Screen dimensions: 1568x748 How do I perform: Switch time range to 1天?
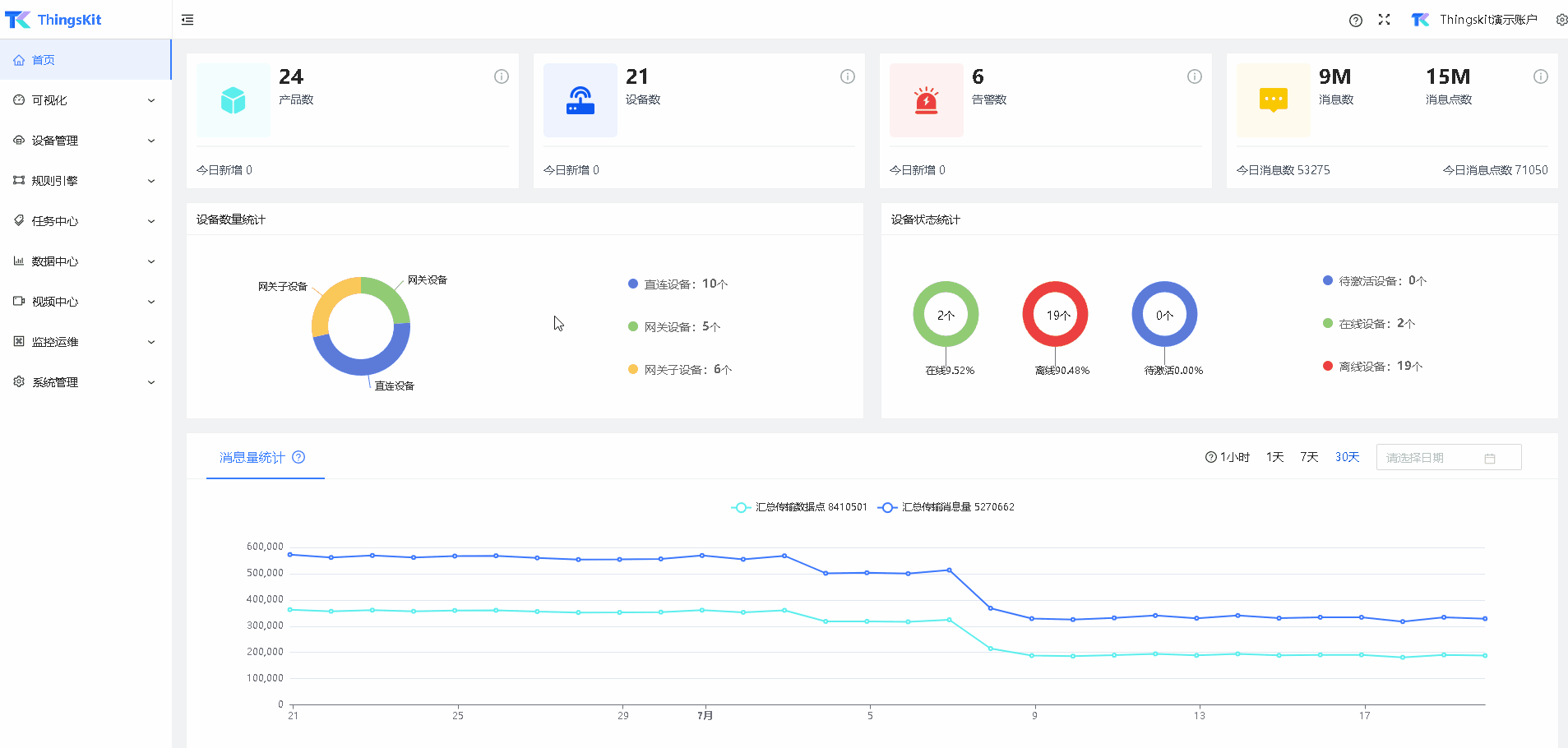point(1274,457)
